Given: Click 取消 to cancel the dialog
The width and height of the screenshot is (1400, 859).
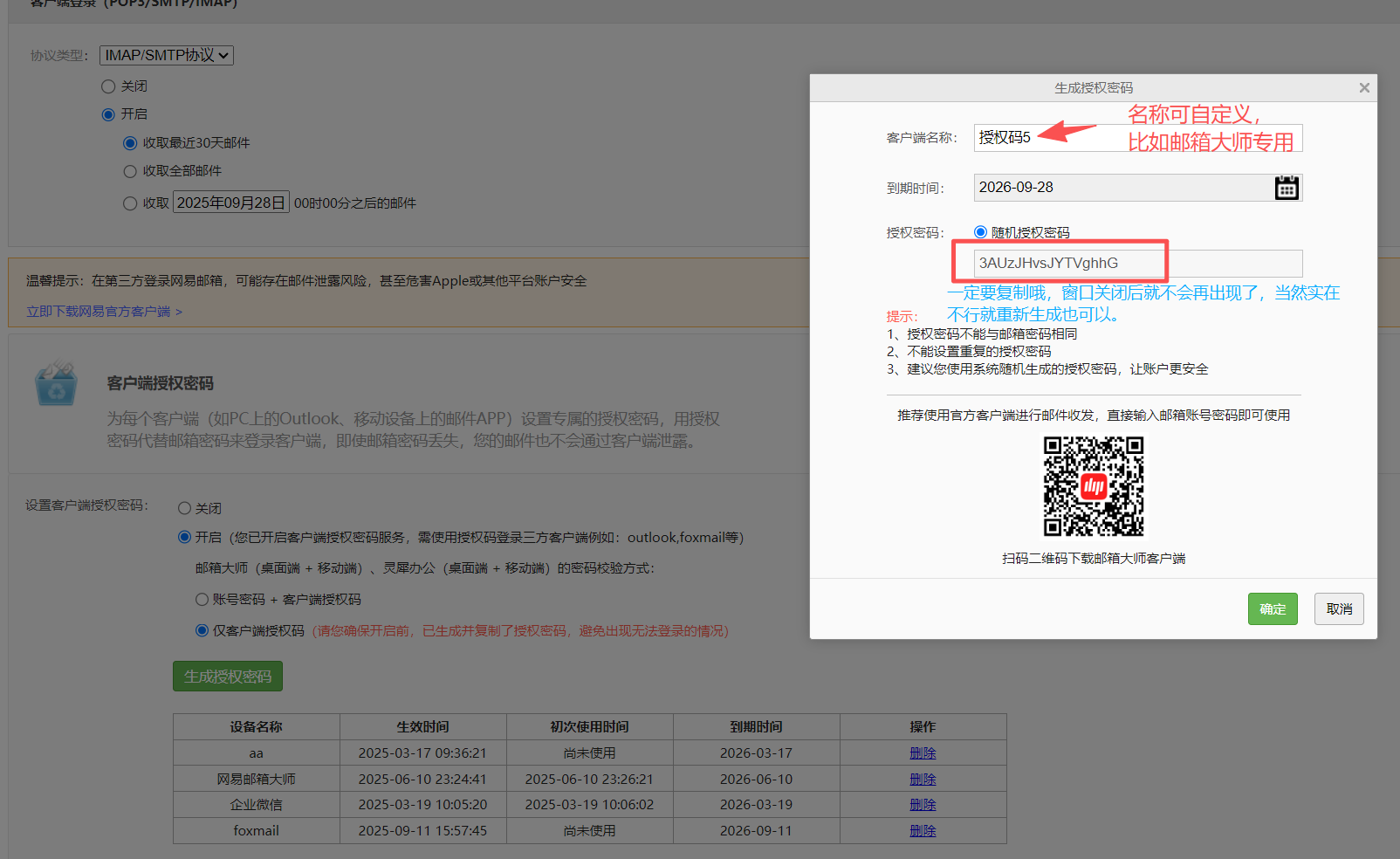Looking at the screenshot, I should pyautogui.click(x=1338, y=609).
